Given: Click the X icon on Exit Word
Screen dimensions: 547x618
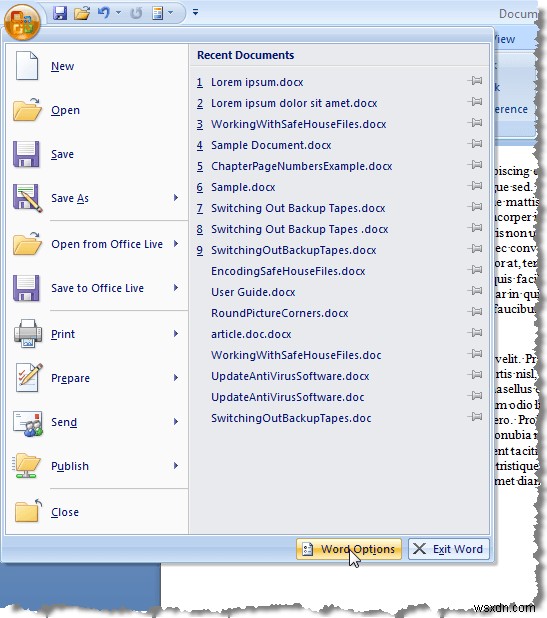Looking at the screenshot, I should 419,549.
